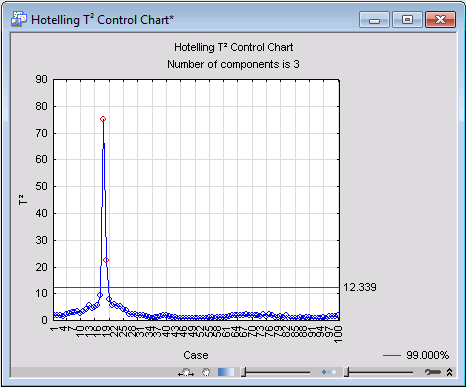Click the highest red outlier point near 75
The height and width of the screenshot is (387, 466).
coord(103,119)
